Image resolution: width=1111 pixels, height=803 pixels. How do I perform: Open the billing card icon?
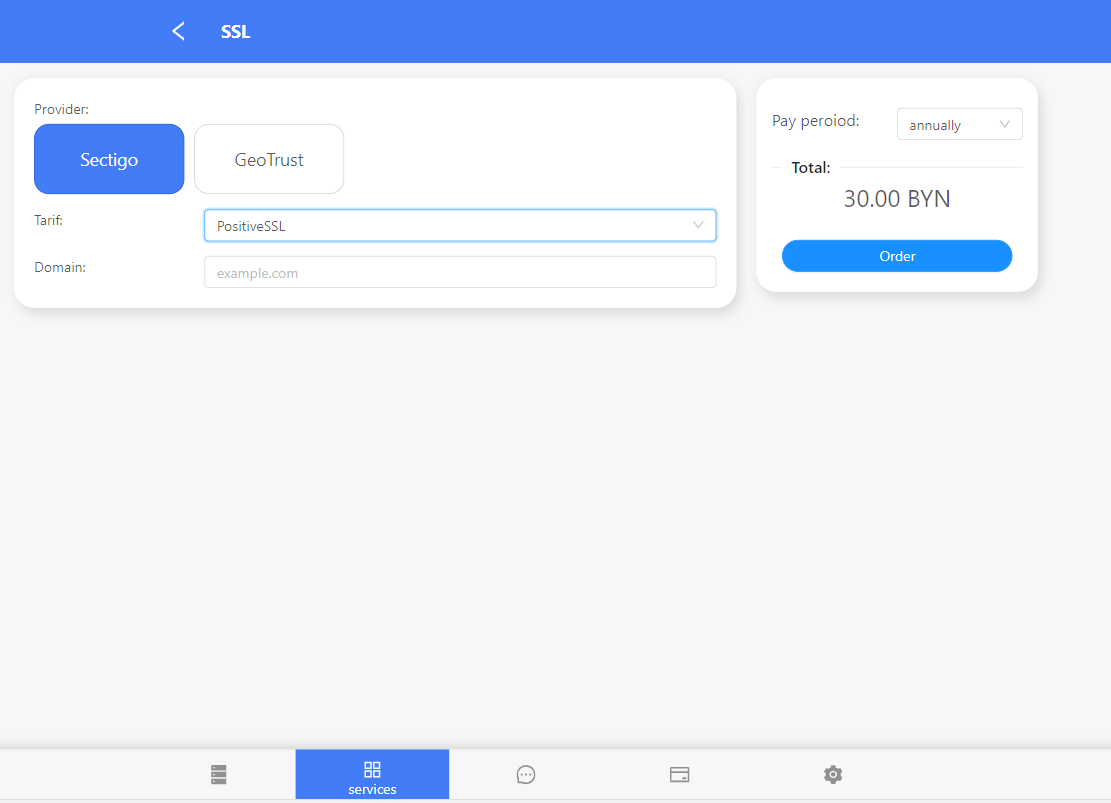pos(679,774)
